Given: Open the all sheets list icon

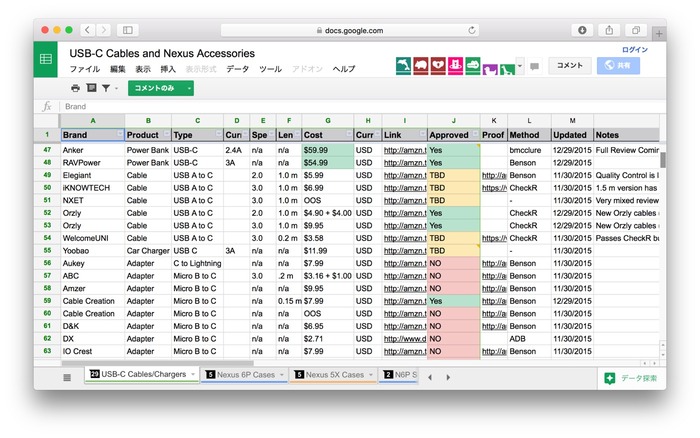Looking at the screenshot, I should 67,378.
